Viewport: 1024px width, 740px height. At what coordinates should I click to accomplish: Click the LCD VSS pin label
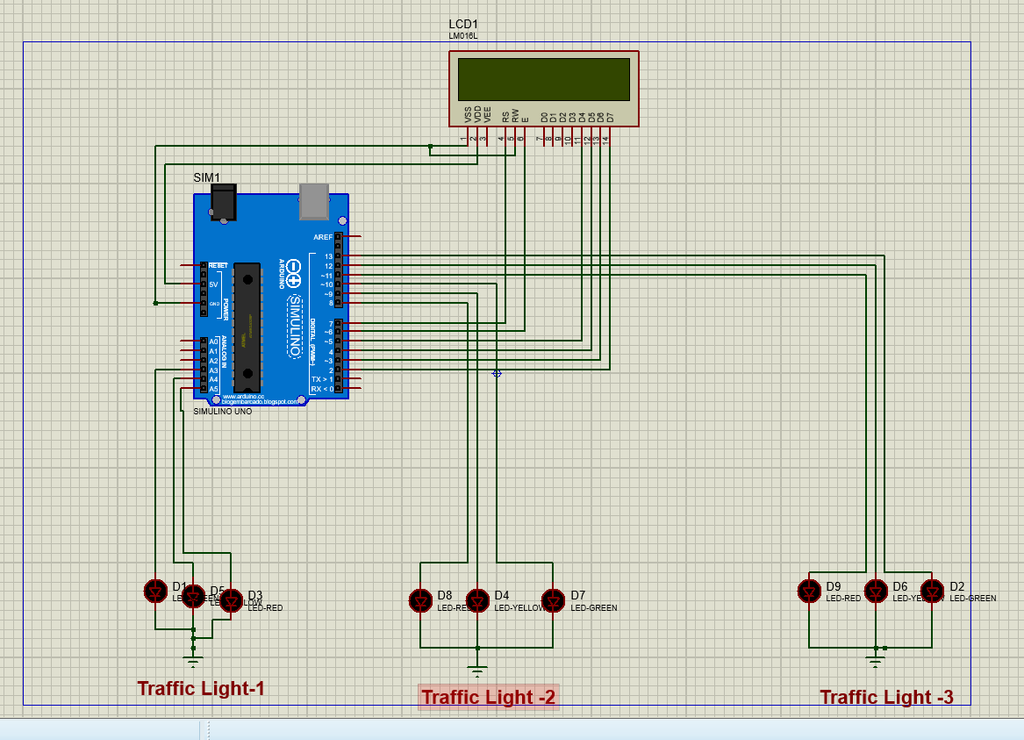click(468, 115)
